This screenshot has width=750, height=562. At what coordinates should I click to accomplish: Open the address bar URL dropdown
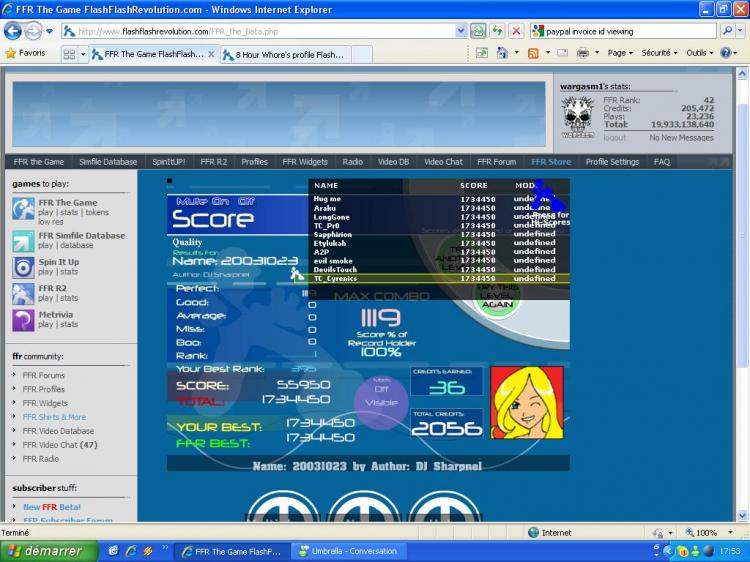(460, 31)
